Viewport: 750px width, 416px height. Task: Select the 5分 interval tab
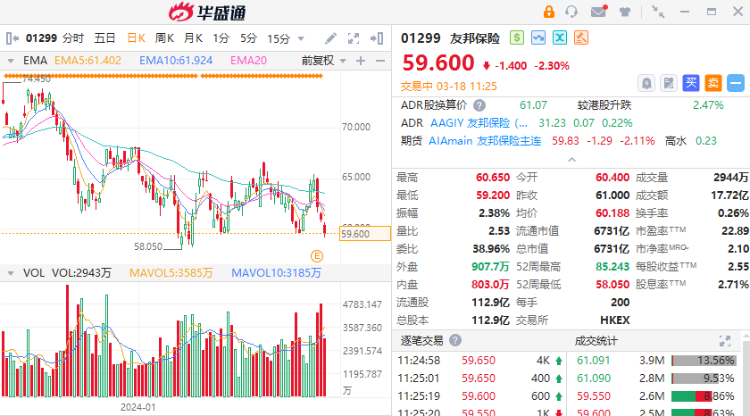[x=249, y=38]
